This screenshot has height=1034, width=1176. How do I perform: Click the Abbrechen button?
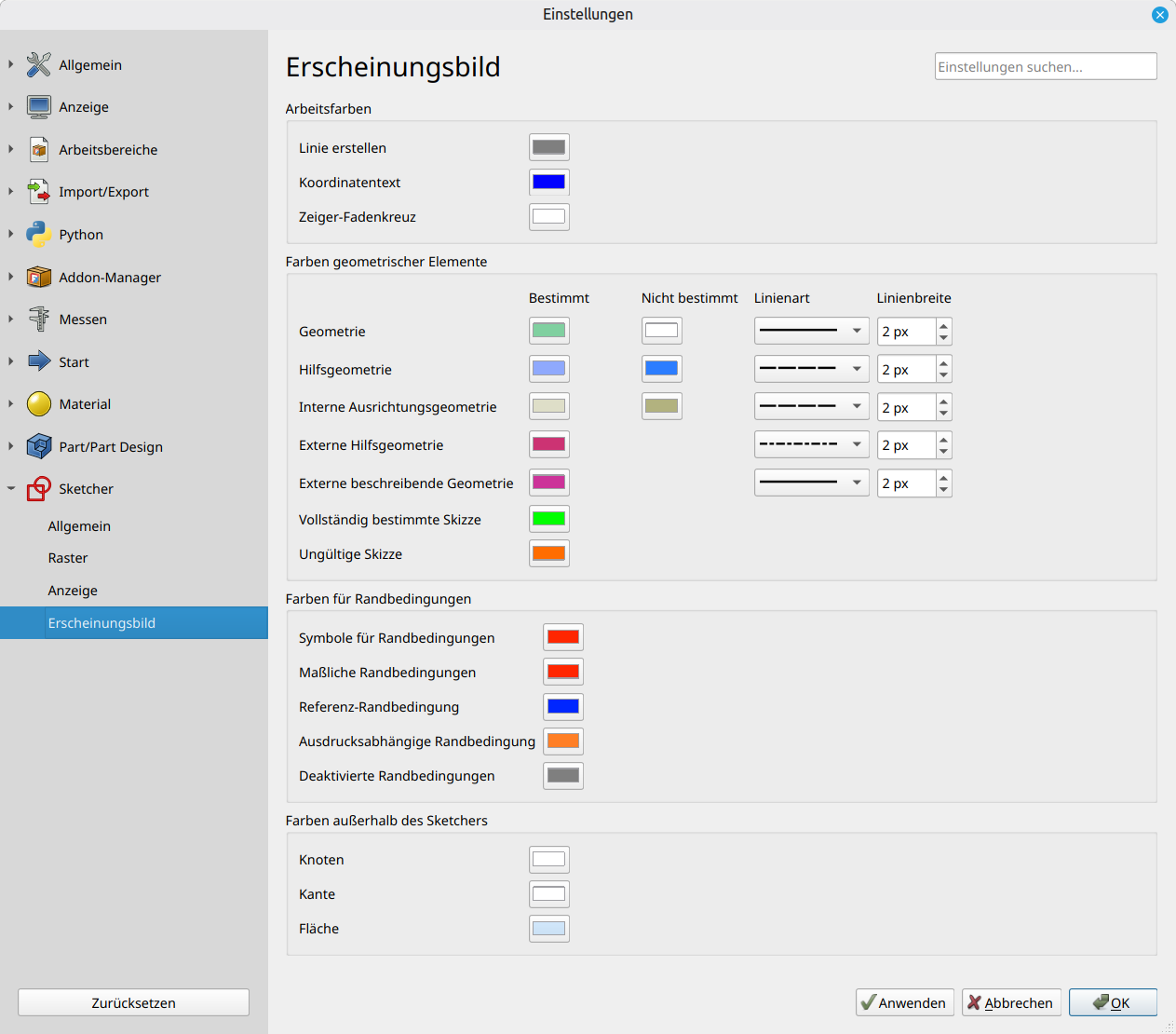click(1011, 1002)
